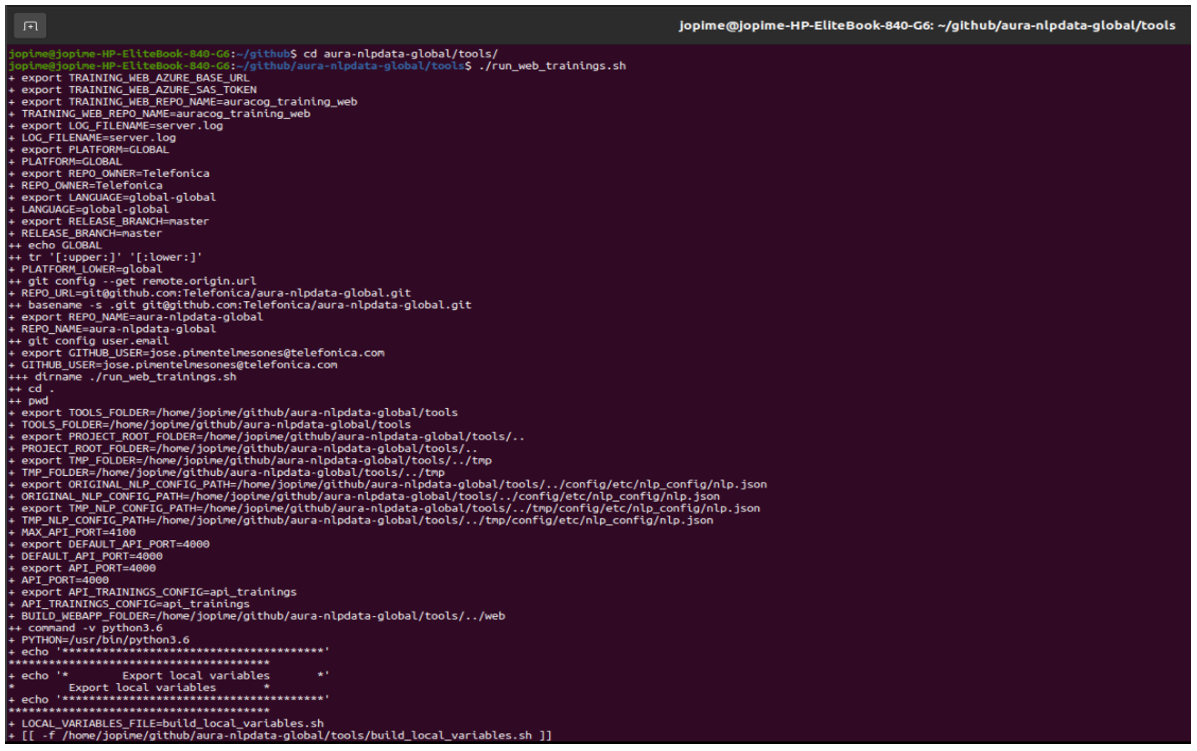Open a new terminal tab icon
Image resolution: width=1197 pixels, height=751 pixels.
click(x=30, y=26)
